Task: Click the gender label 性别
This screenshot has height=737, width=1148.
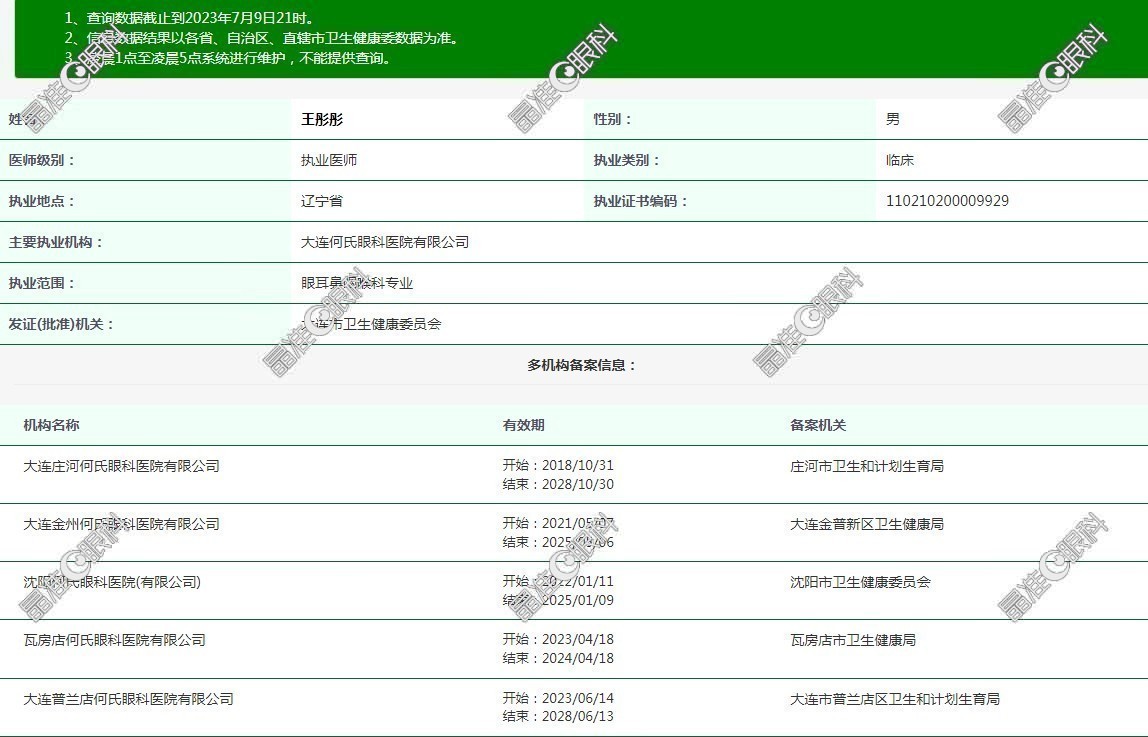Action: point(611,119)
